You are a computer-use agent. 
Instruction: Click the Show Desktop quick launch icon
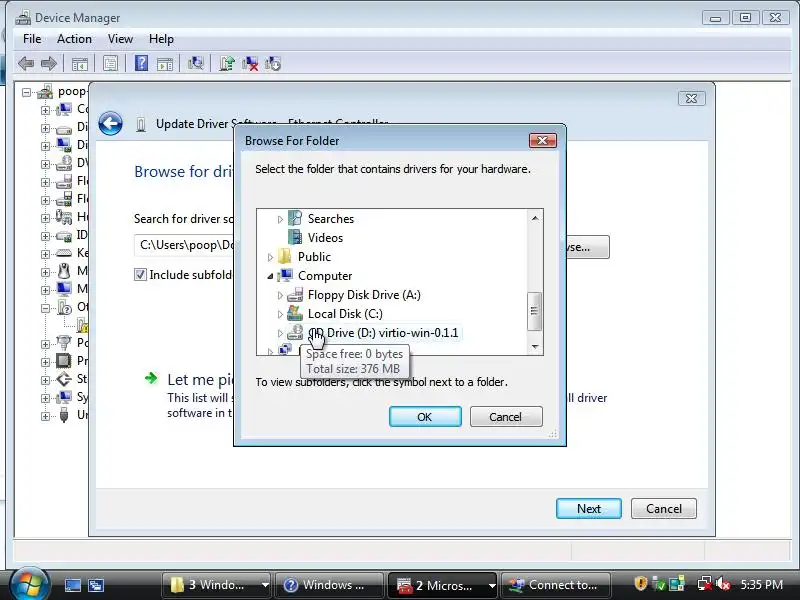click(x=72, y=585)
